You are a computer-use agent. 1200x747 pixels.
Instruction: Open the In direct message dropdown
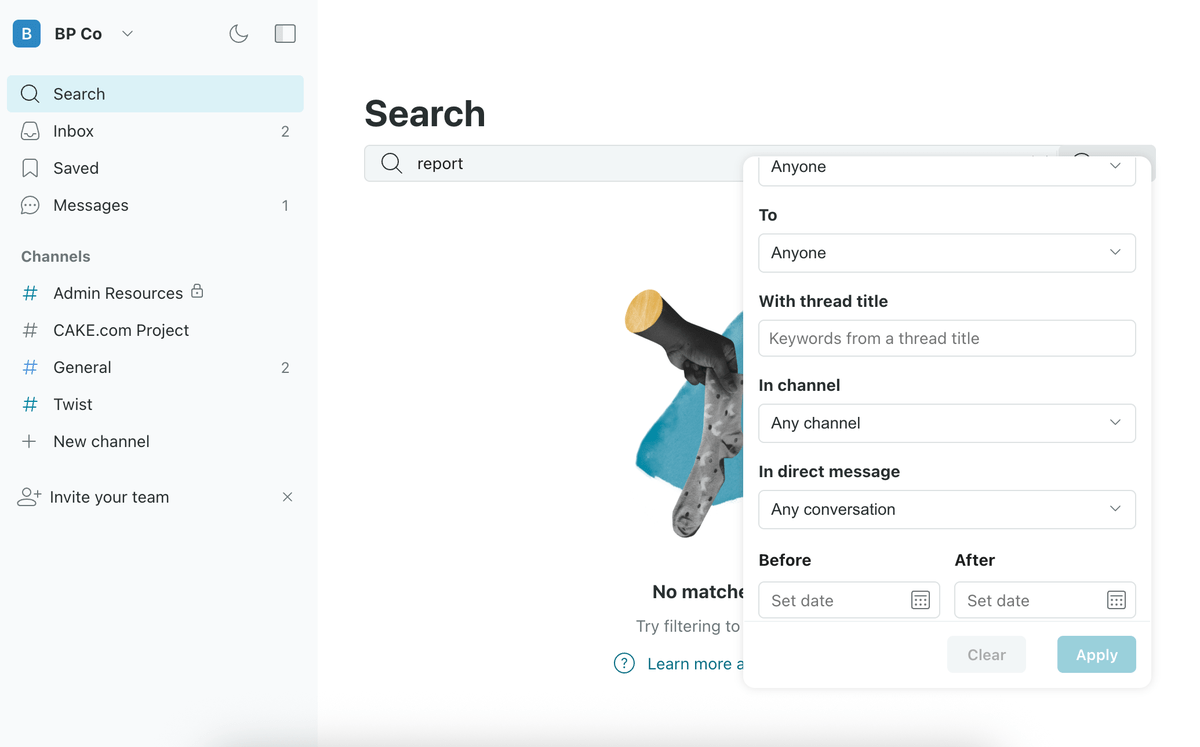[946, 509]
